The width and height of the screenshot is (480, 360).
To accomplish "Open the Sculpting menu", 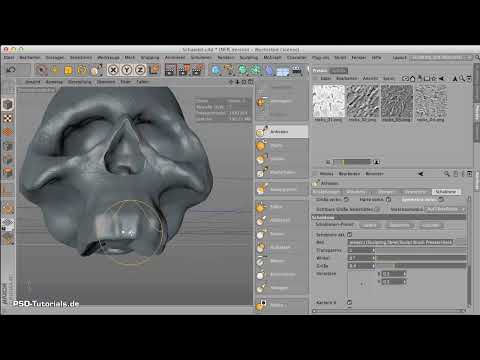I will click(x=249, y=58).
